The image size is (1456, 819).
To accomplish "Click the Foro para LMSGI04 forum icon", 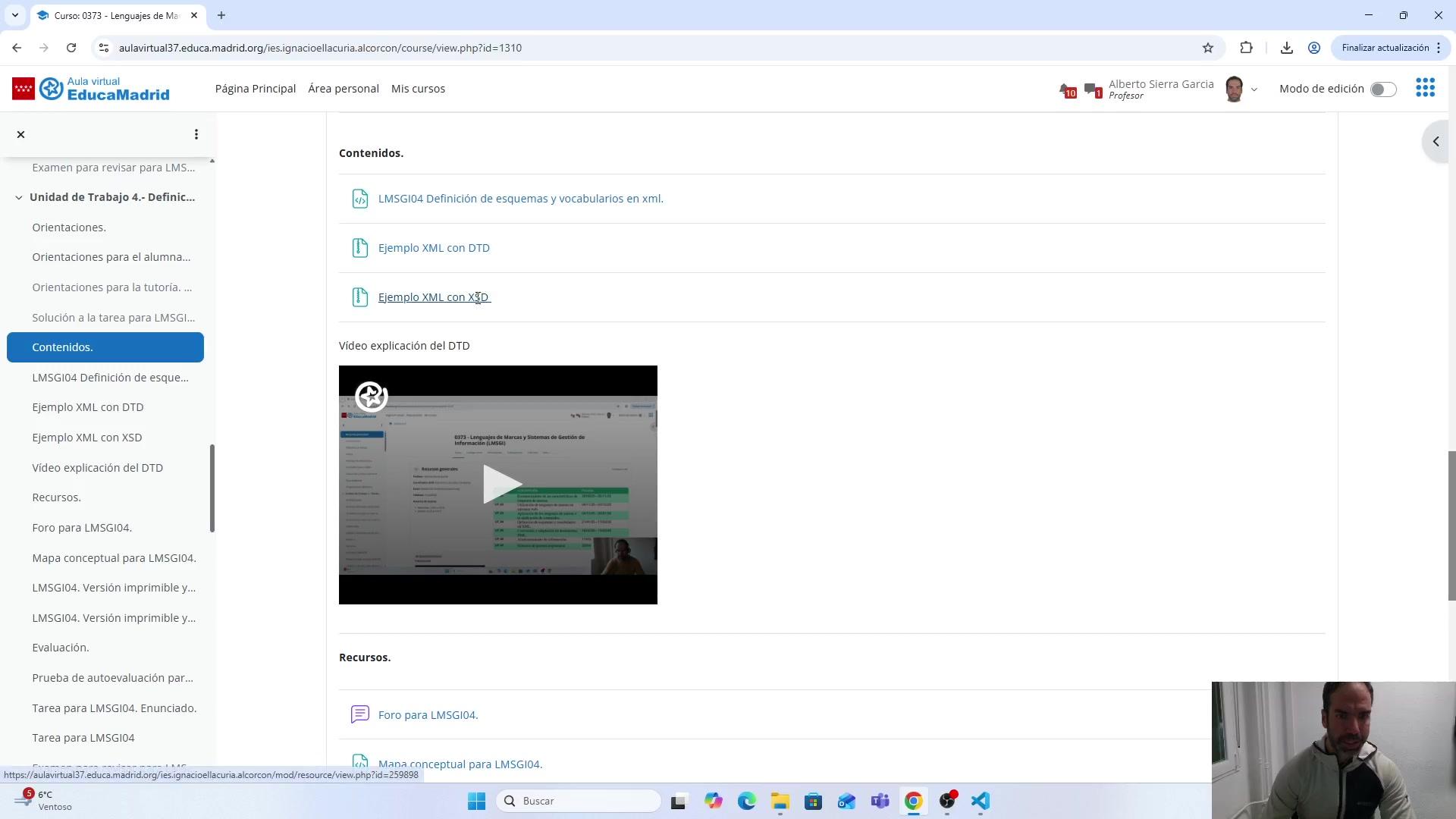I will coord(360,714).
